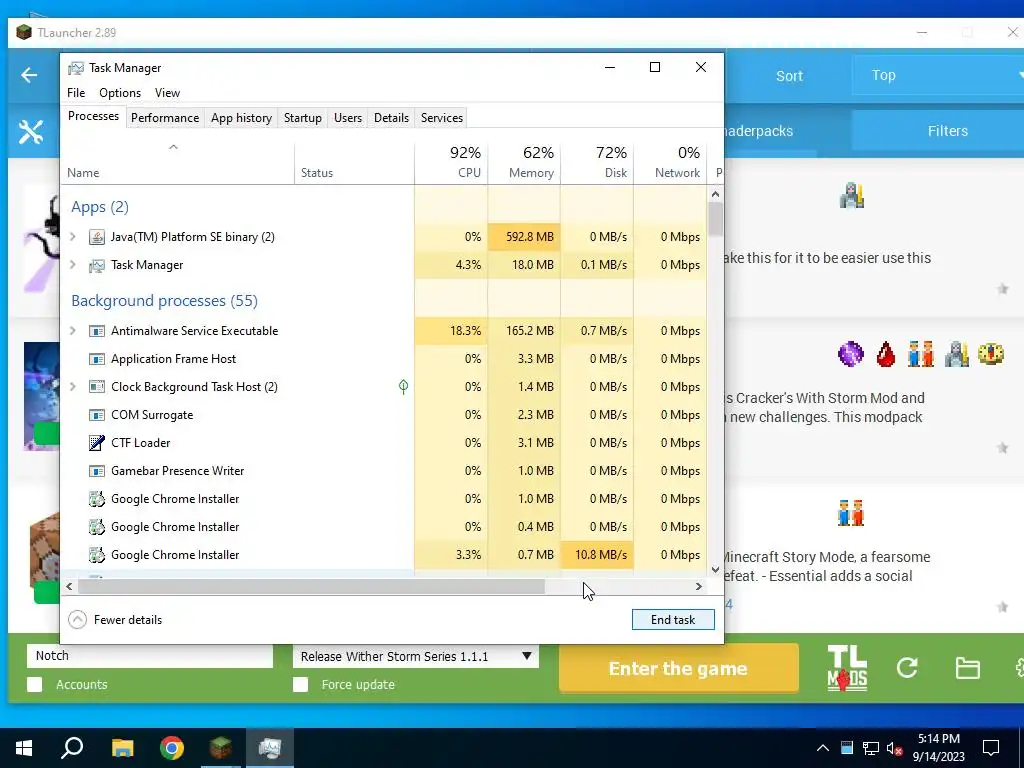The width and height of the screenshot is (1024, 768).
Task: Open File Explorer from the taskbar
Action: click(122, 748)
